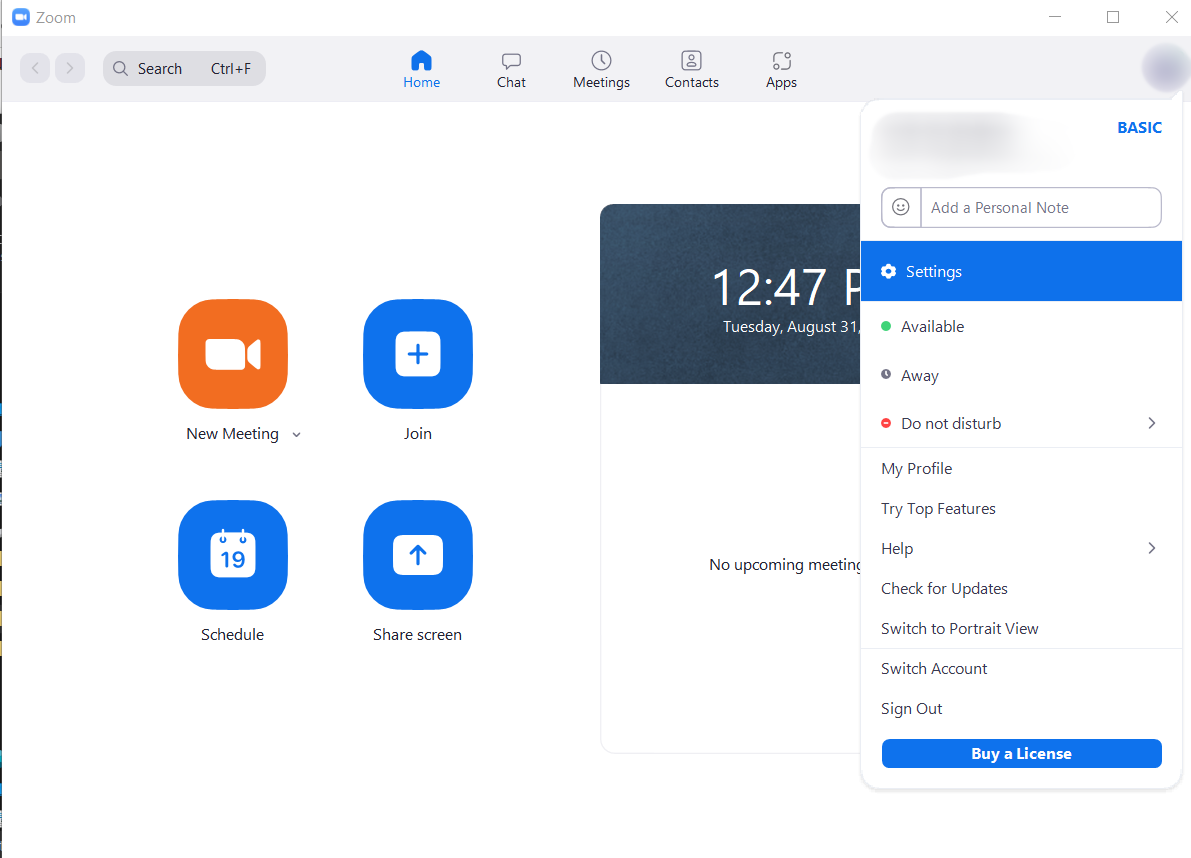Click the Meetings clock icon
The width and height of the screenshot is (1191, 858).
[600, 61]
